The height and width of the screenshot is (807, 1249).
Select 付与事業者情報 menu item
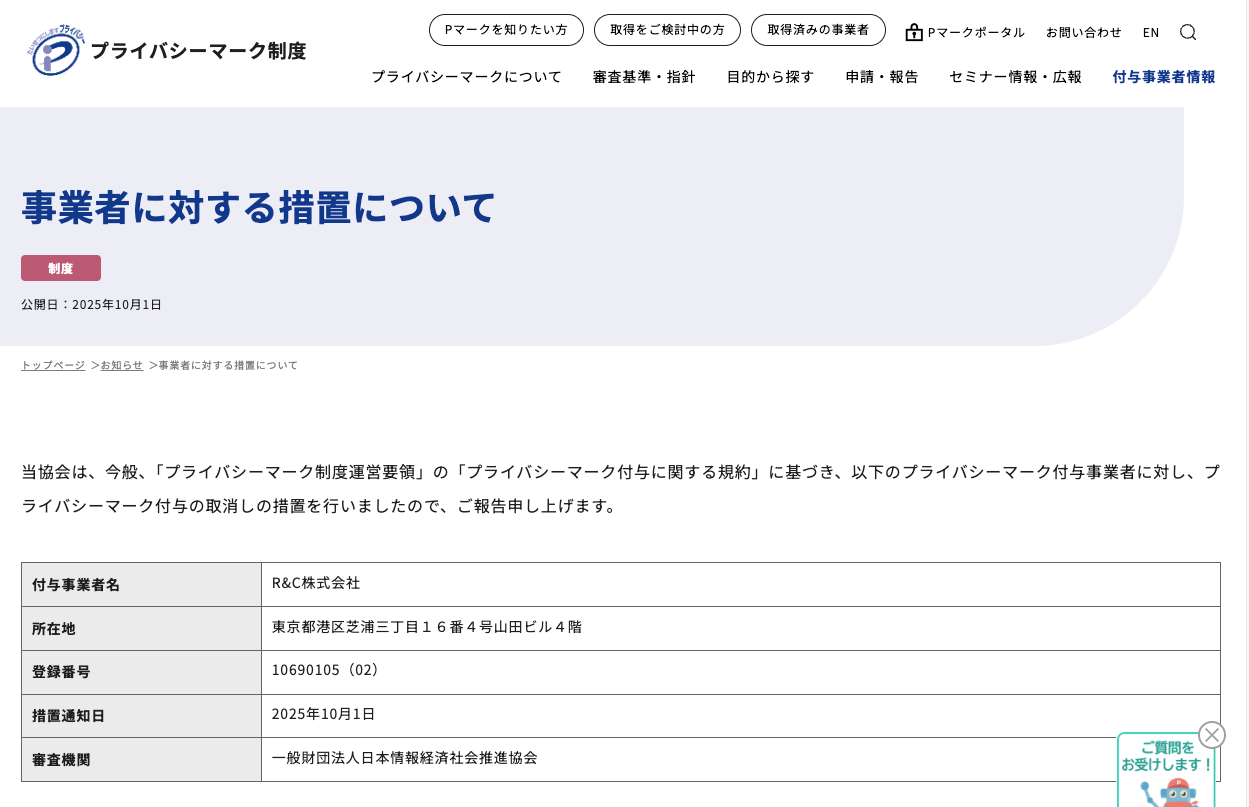point(1164,77)
